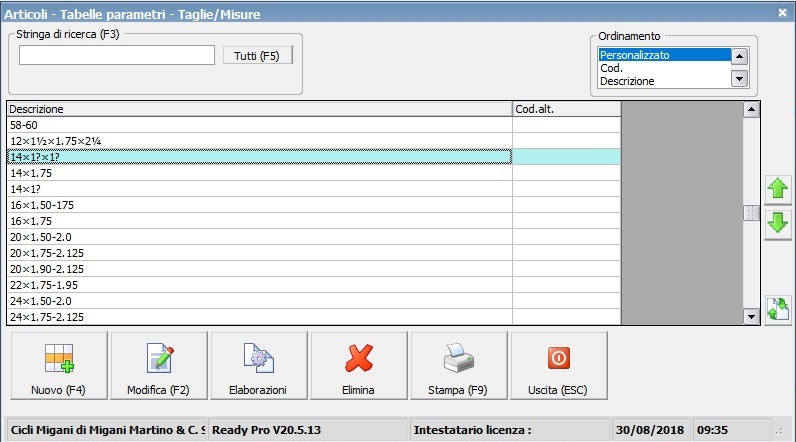Viewport: 796px width, 442px height.
Task: Click the refresh document icon with green arrows
Action: [x=778, y=309]
